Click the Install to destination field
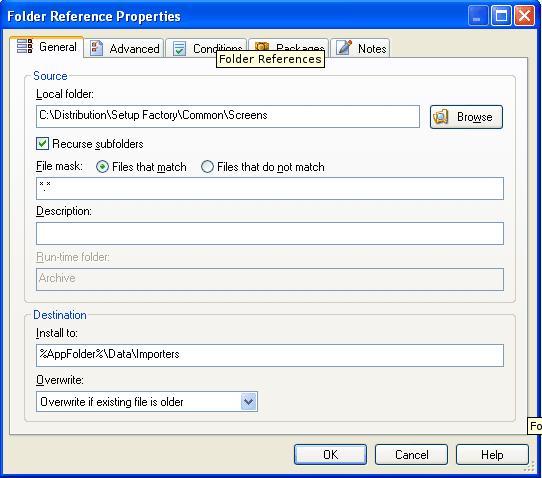This screenshot has height=478, width=542. (270, 355)
